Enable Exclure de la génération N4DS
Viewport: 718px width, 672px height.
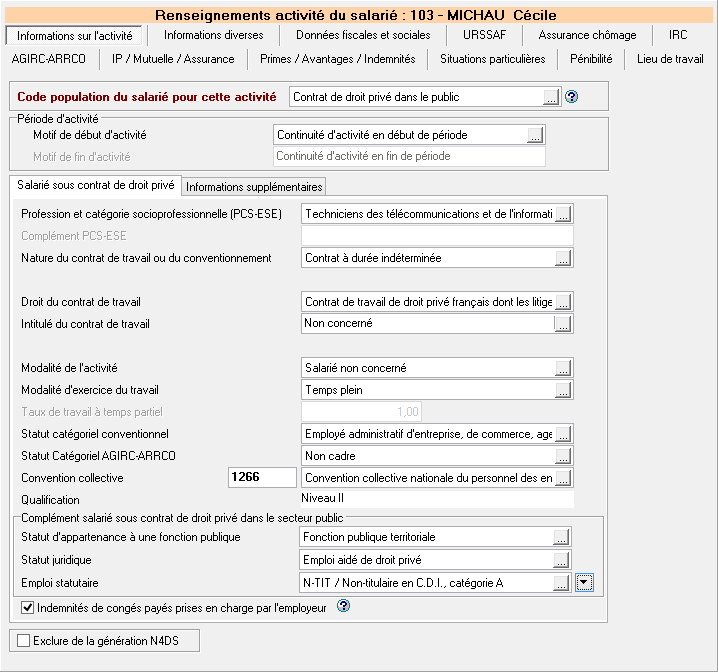(23, 640)
